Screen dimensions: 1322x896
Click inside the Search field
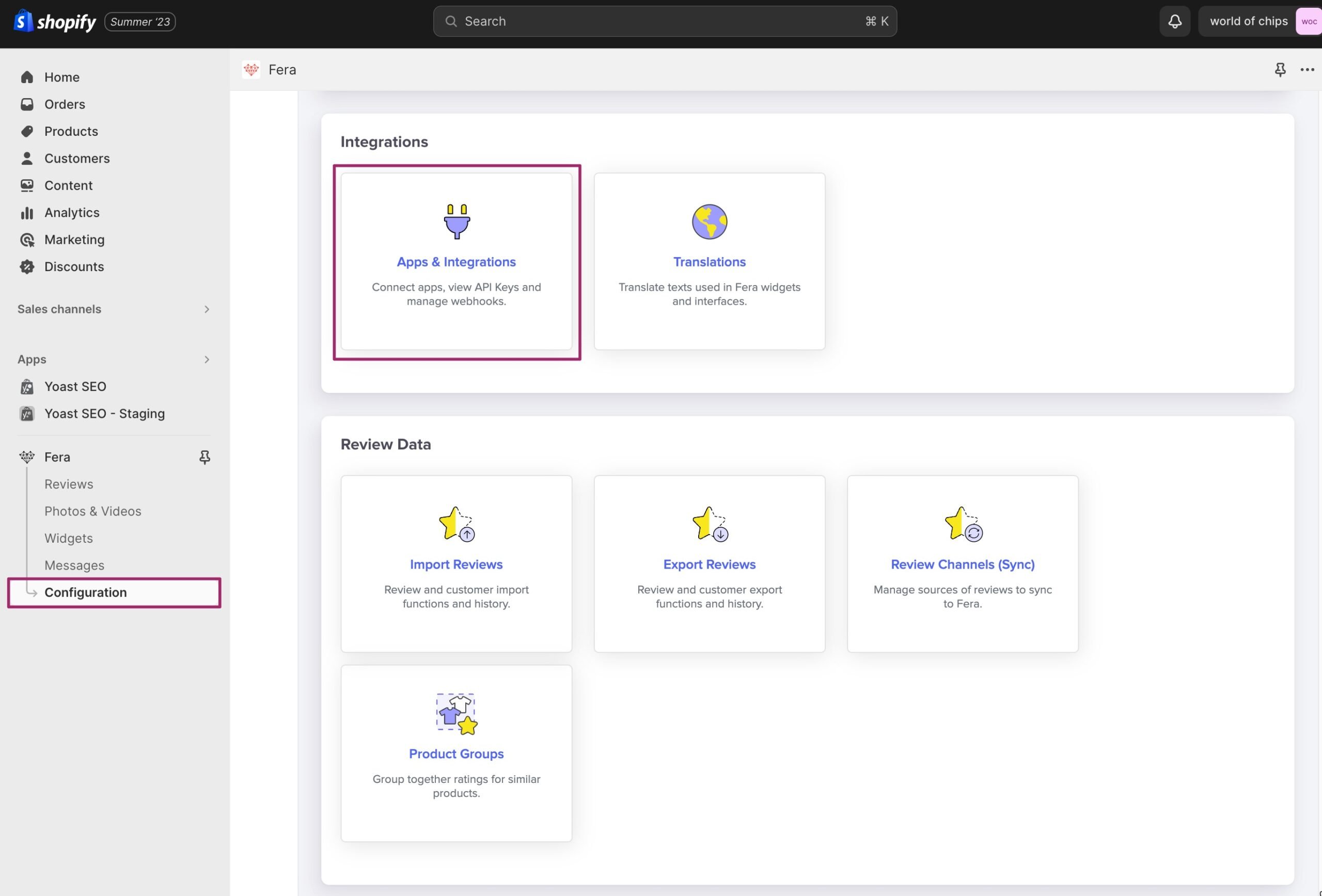coord(665,21)
